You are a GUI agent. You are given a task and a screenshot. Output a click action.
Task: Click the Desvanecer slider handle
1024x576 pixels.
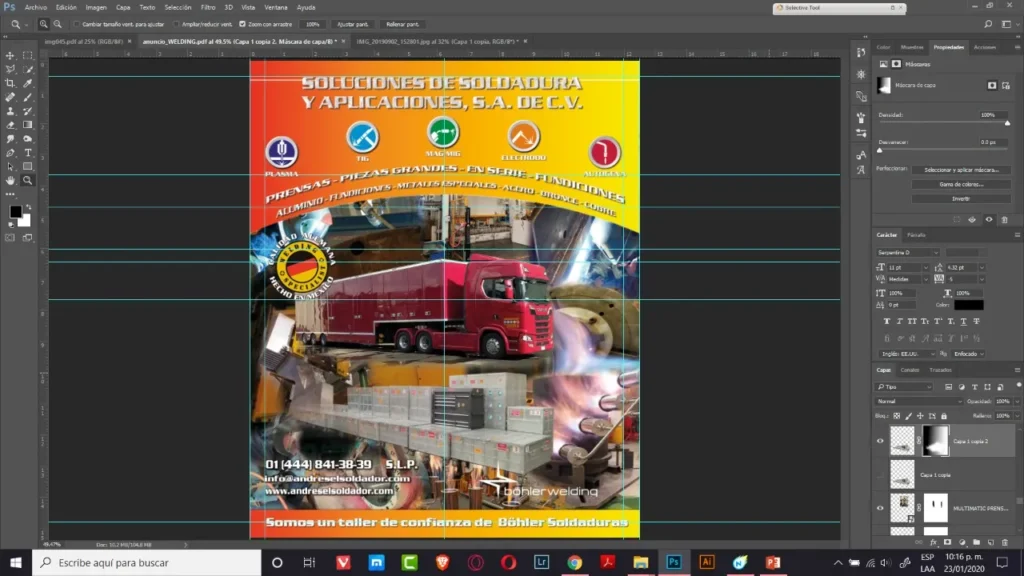point(880,151)
